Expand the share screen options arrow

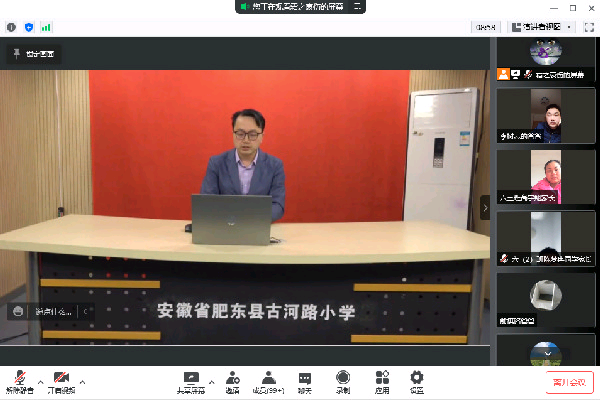[x=212, y=382]
